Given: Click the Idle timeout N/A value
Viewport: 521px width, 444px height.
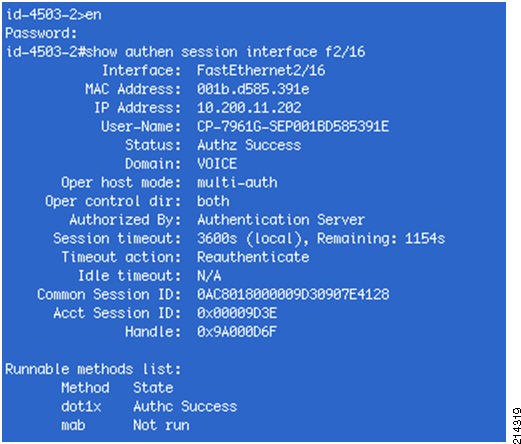Looking at the screenshot, I should click(209, 276).
